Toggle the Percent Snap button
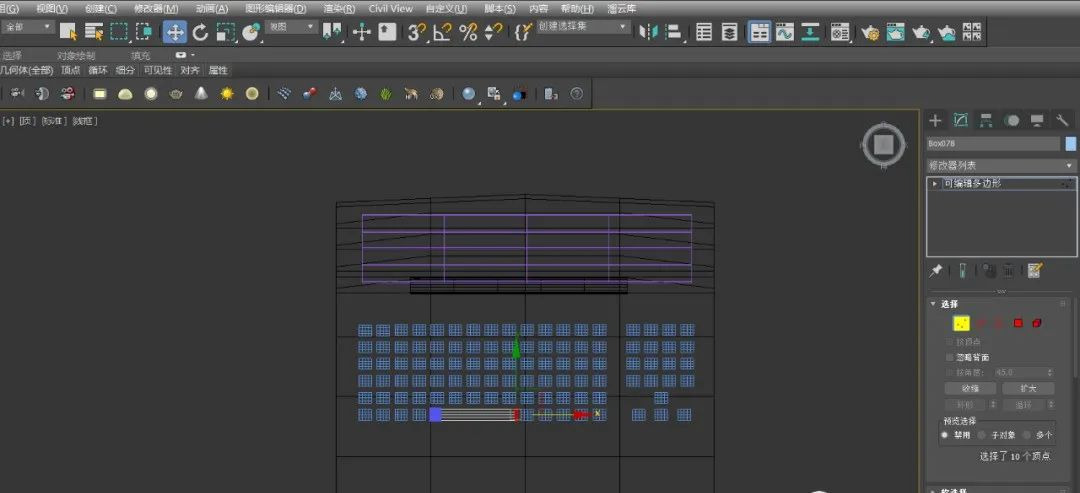Screen dimensions: 1080x493 [x=468, y=32]
